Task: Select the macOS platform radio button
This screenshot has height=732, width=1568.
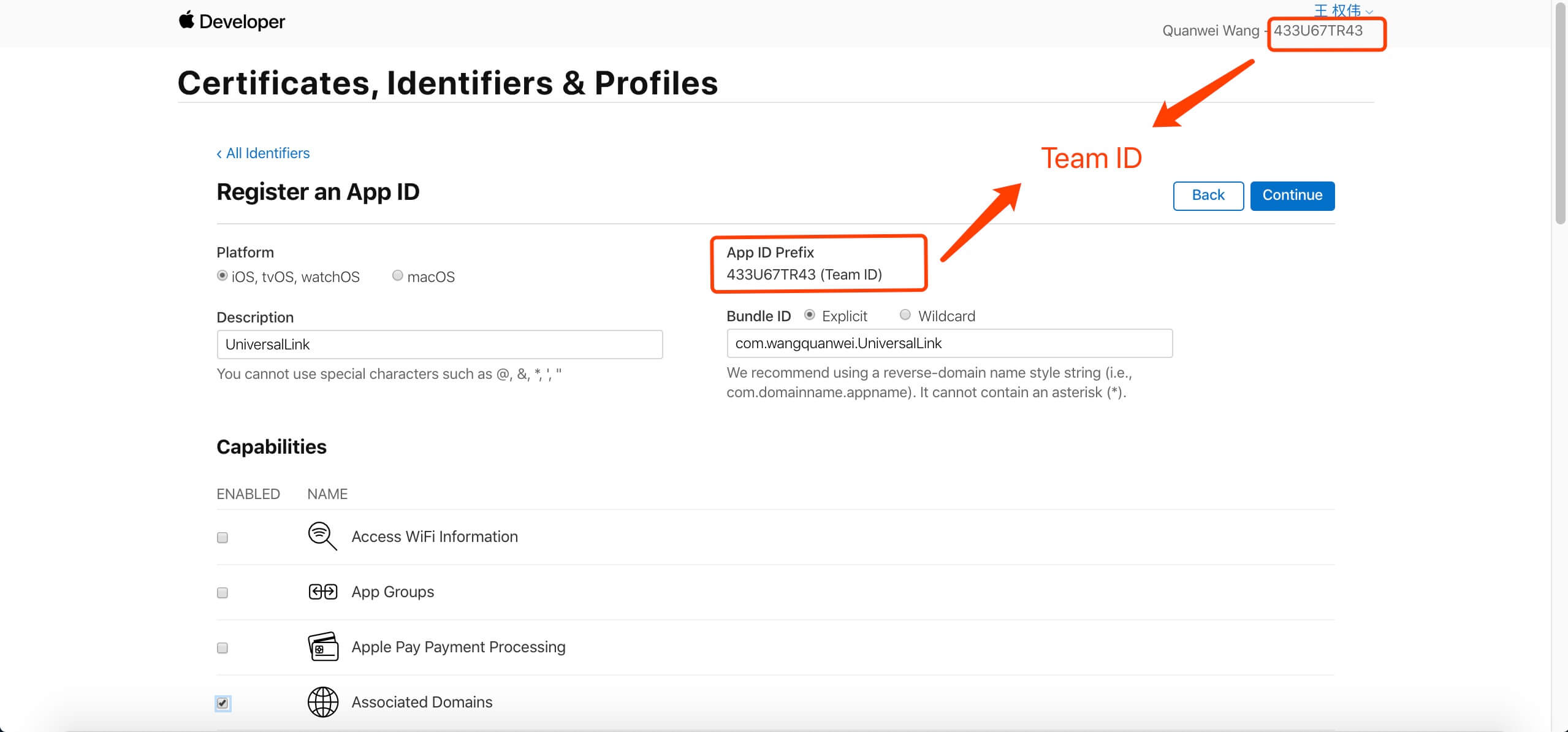Action: coord(397,275)
